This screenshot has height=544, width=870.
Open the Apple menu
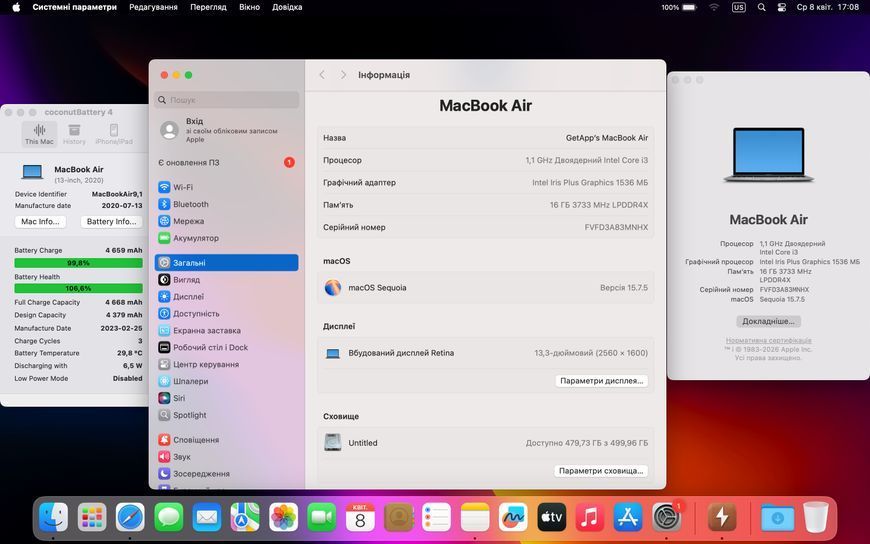[x=16, y=7]
